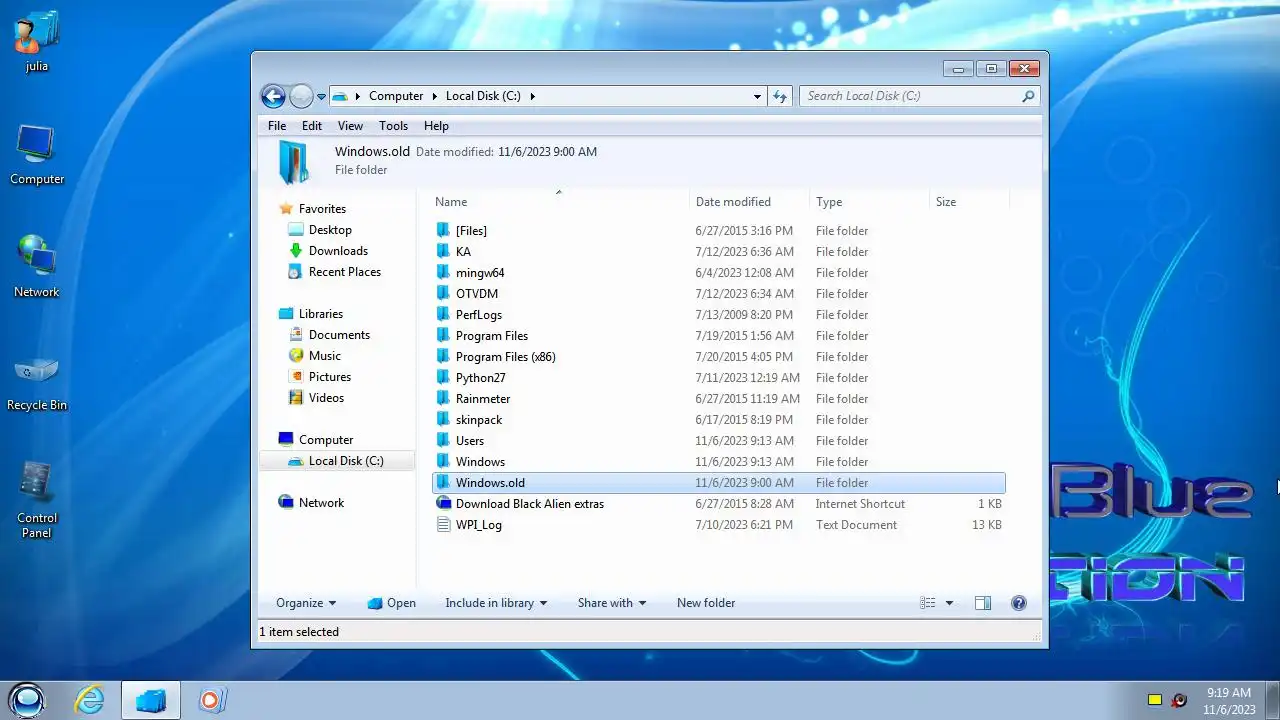The image size is (1280, 720).
Task: Select Computer in the navigation pane
Action: pyautogui.click(x=325, y=440)
